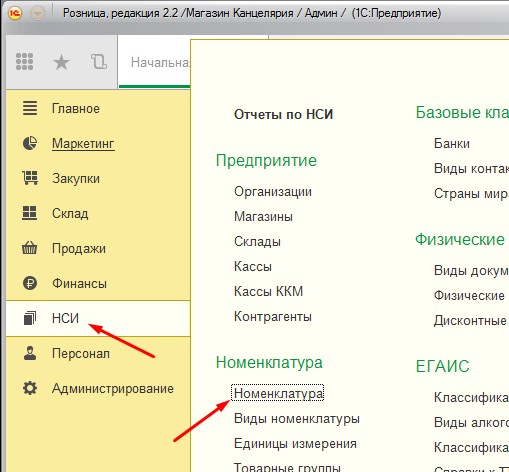Open the main menu dropdown arrow button

37,13
